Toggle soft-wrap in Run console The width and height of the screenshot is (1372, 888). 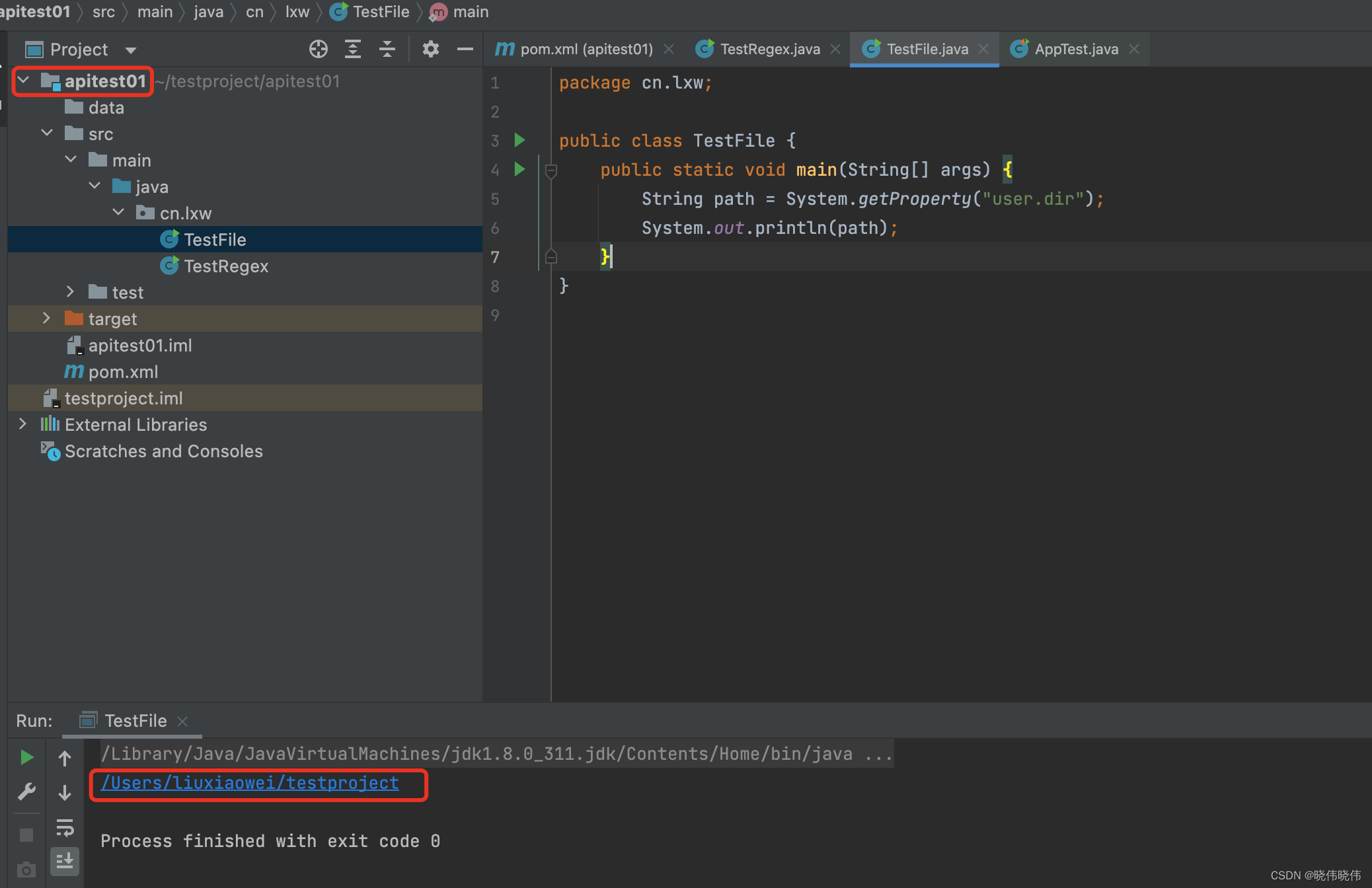tap(65, 827)
